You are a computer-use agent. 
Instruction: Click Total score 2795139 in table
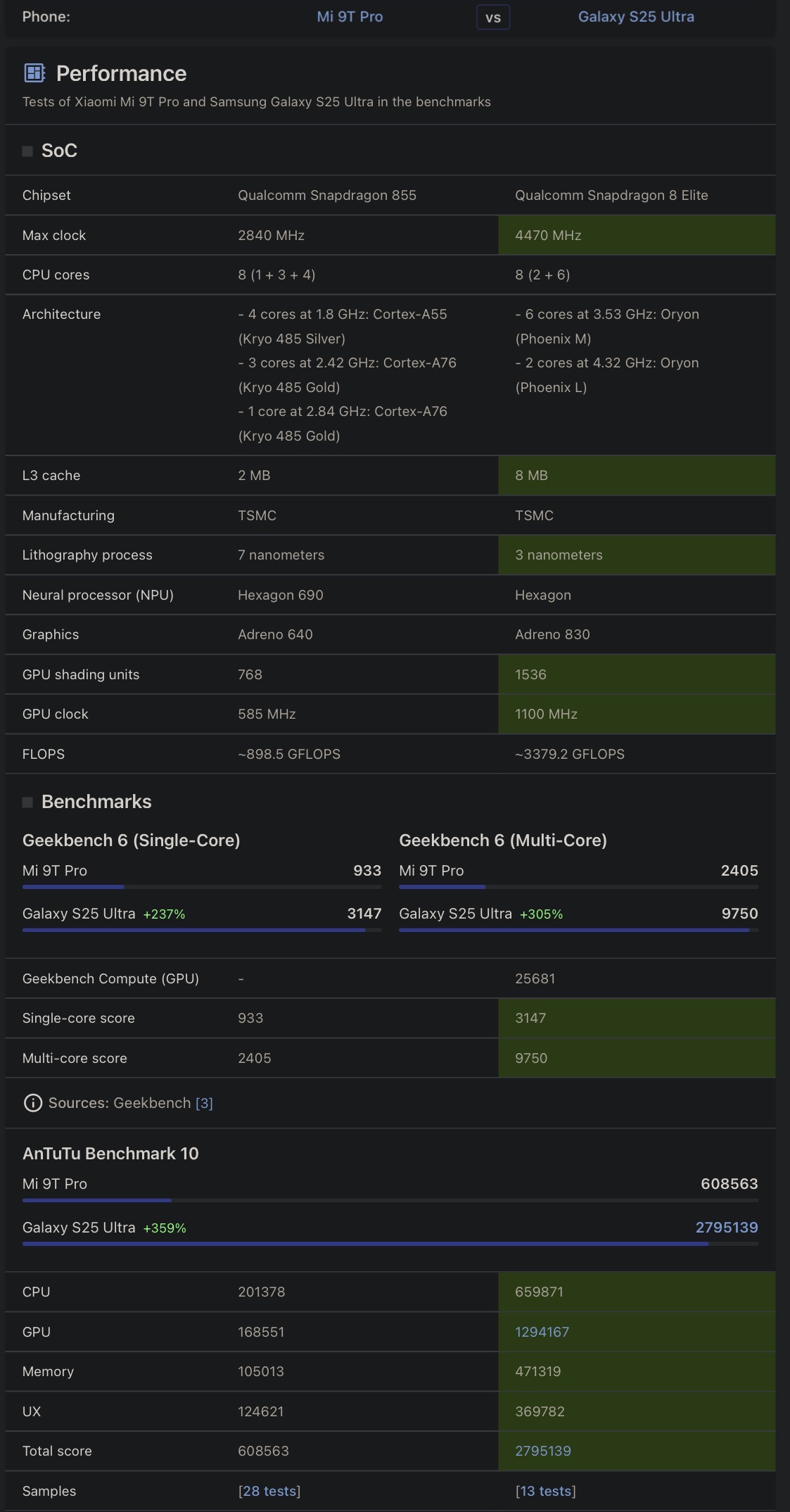tap(542, 1451)
